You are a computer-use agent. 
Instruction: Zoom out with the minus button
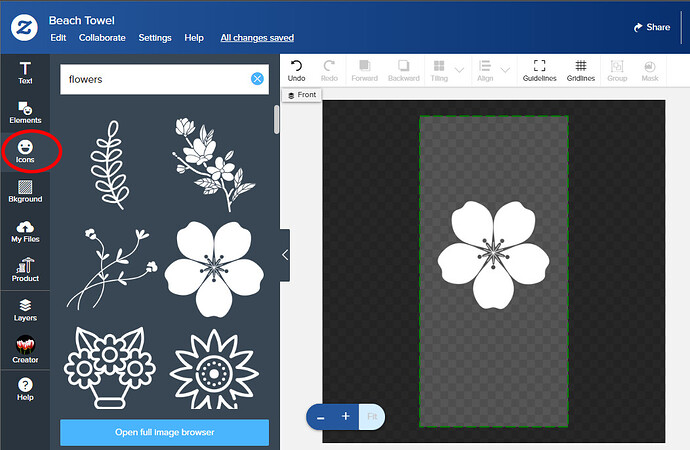(x=321, y=417)
